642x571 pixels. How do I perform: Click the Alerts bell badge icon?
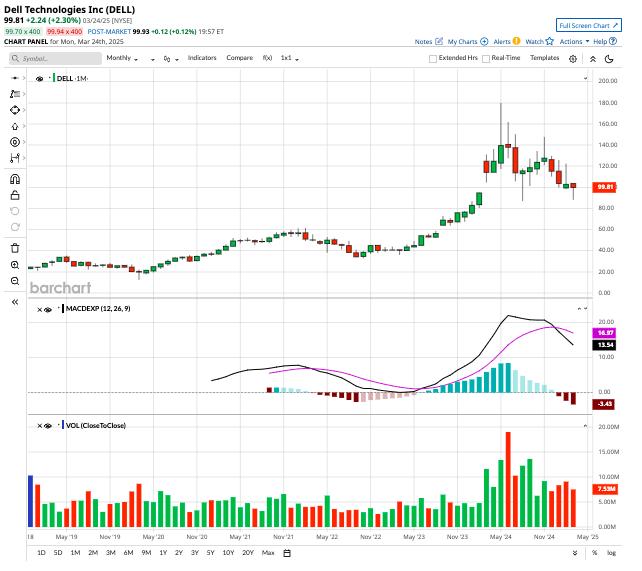pos(516,41)
